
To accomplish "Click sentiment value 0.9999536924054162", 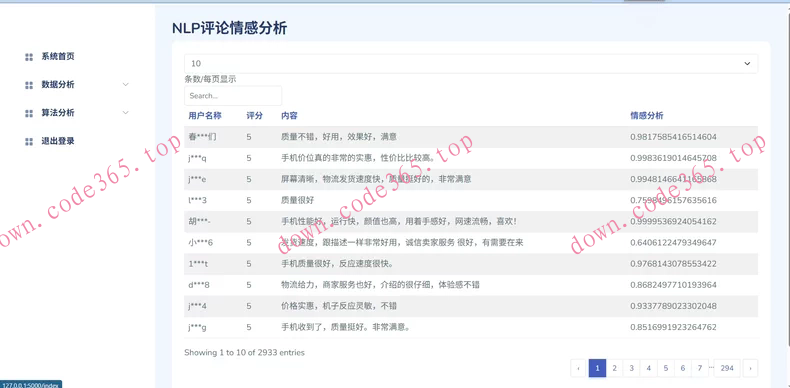I will [x=673, y=221].
